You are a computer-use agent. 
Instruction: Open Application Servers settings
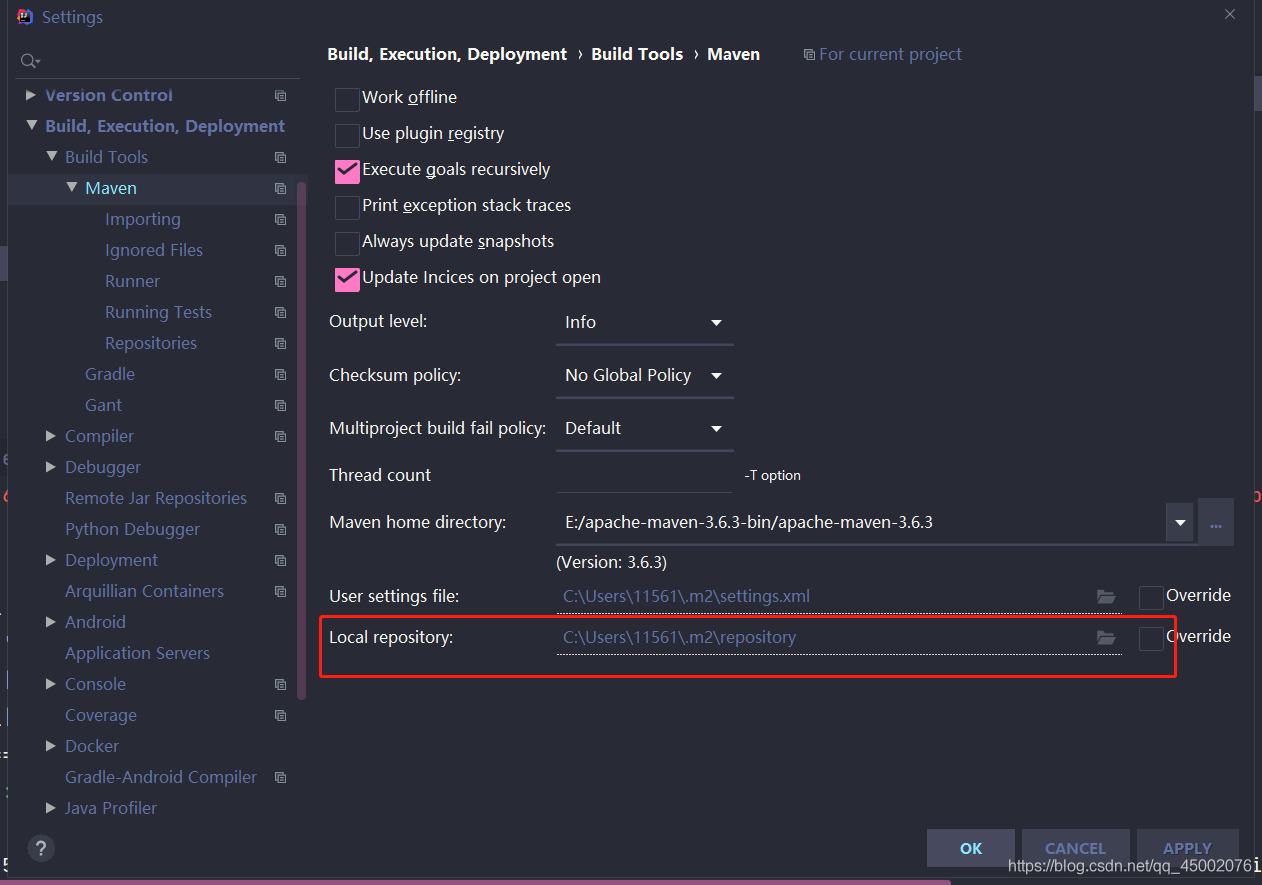[137, 653]
